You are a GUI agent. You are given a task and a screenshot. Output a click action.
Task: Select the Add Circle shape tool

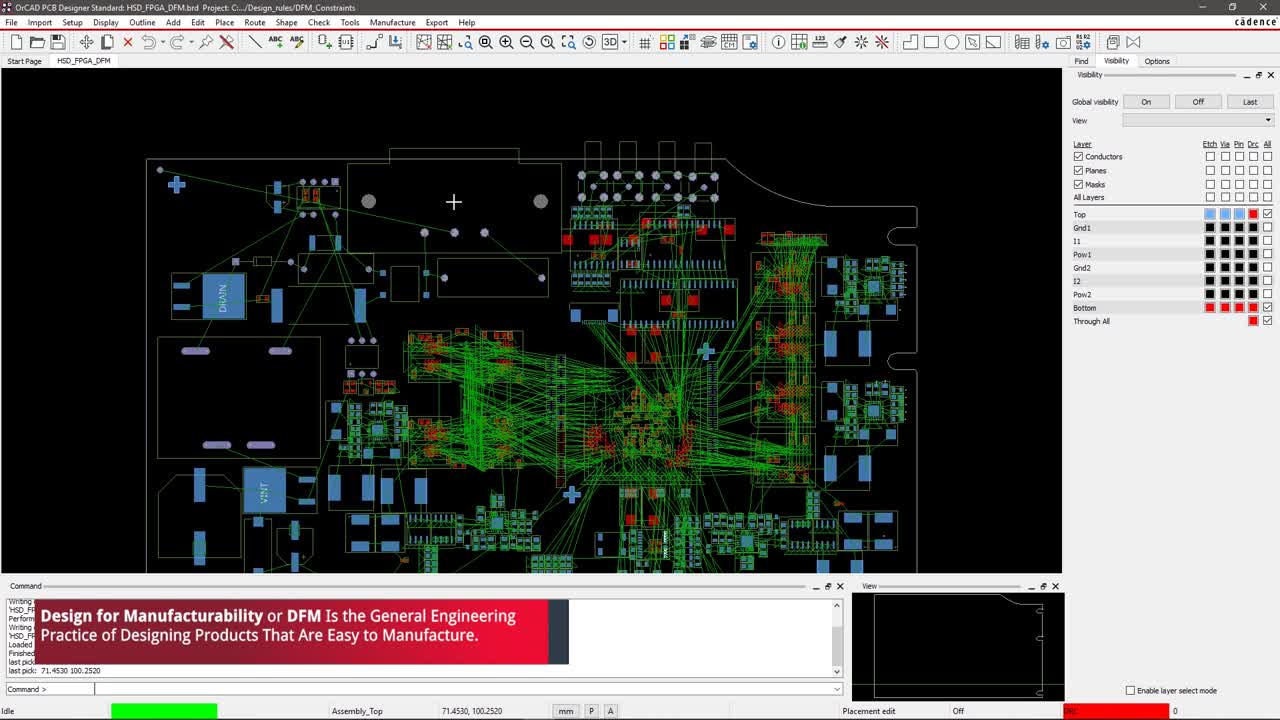(x=952, y=42)
